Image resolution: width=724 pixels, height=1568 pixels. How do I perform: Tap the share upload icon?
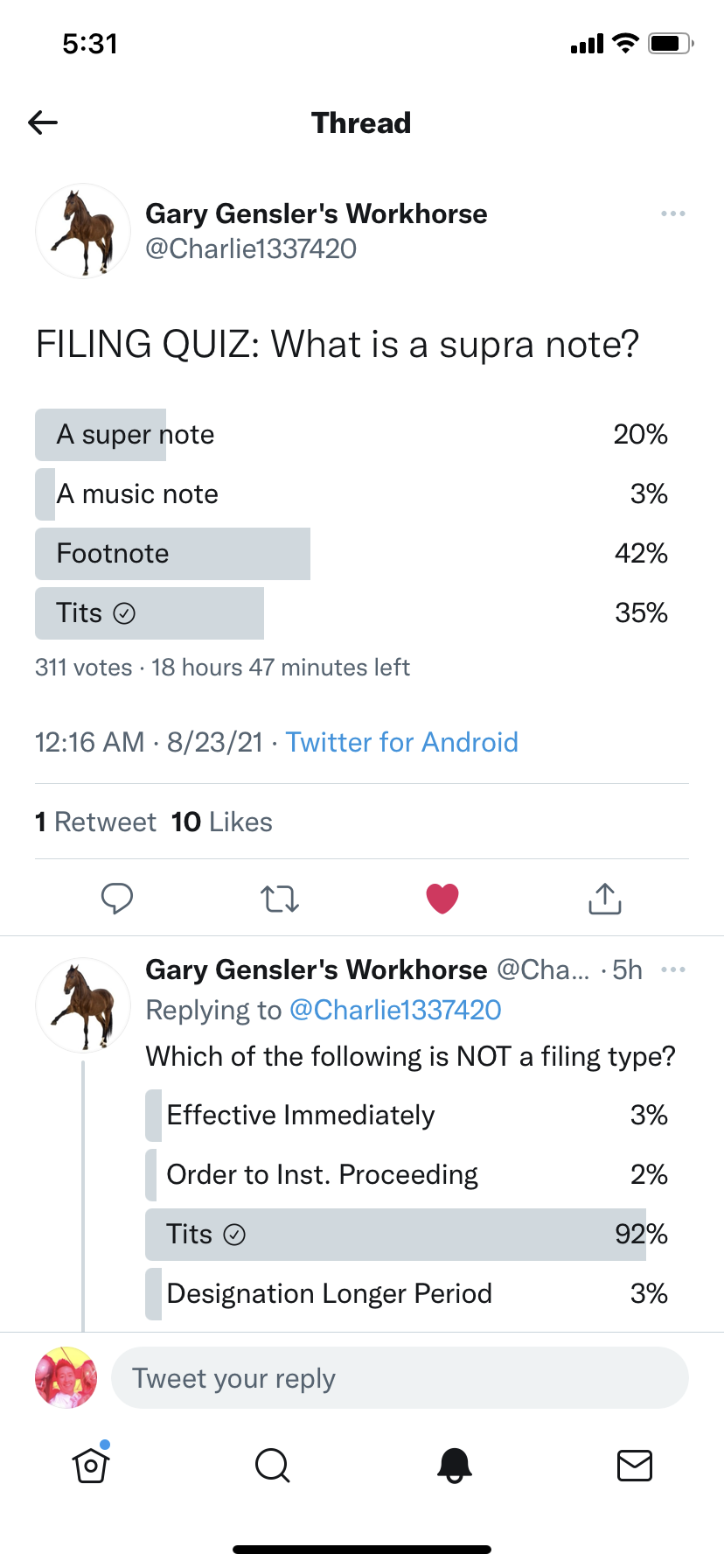point(605,899)
